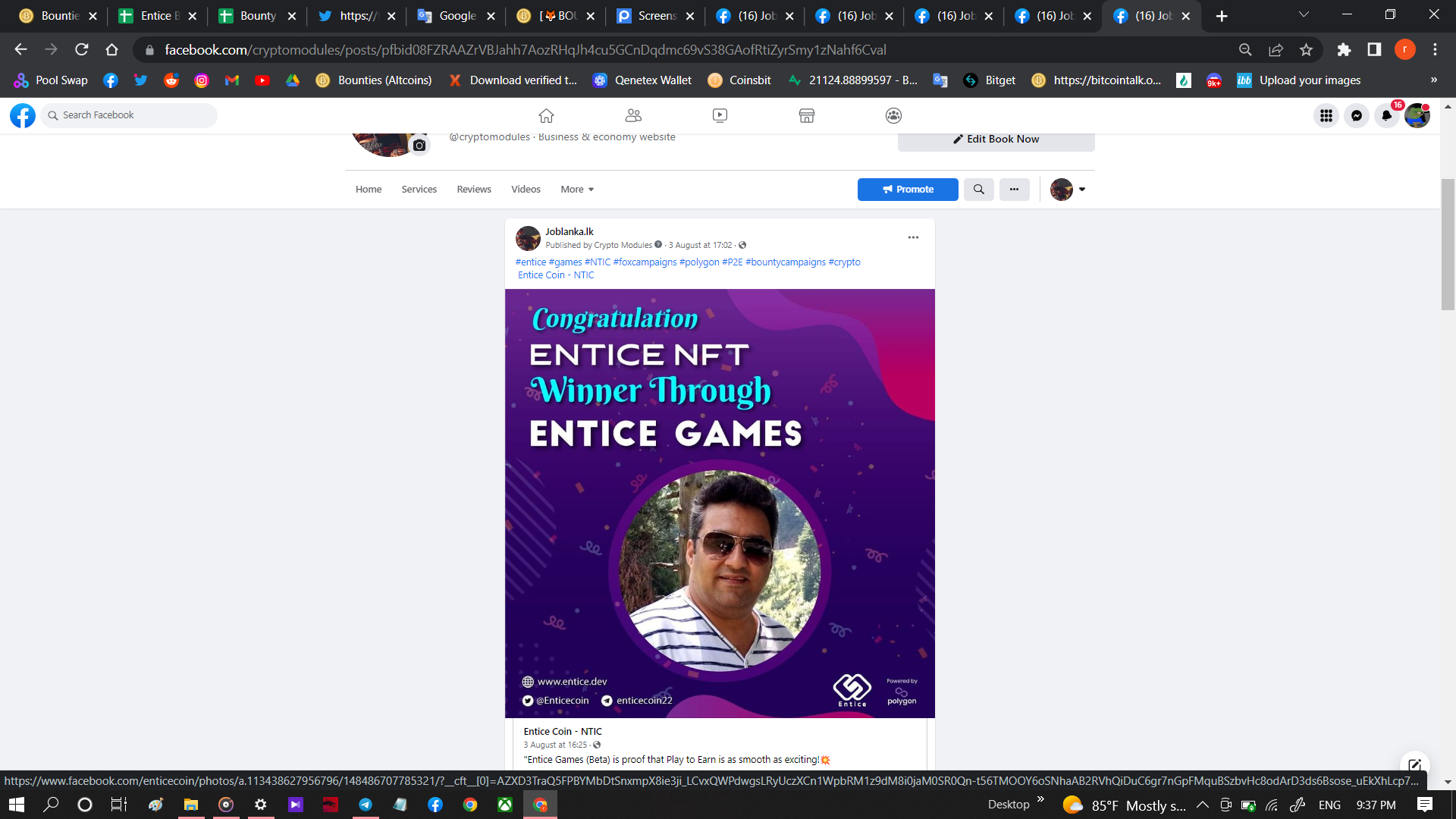Click the page search magnifier button
The width and height of the screenshot is (1456, 819).
(978, 189)
